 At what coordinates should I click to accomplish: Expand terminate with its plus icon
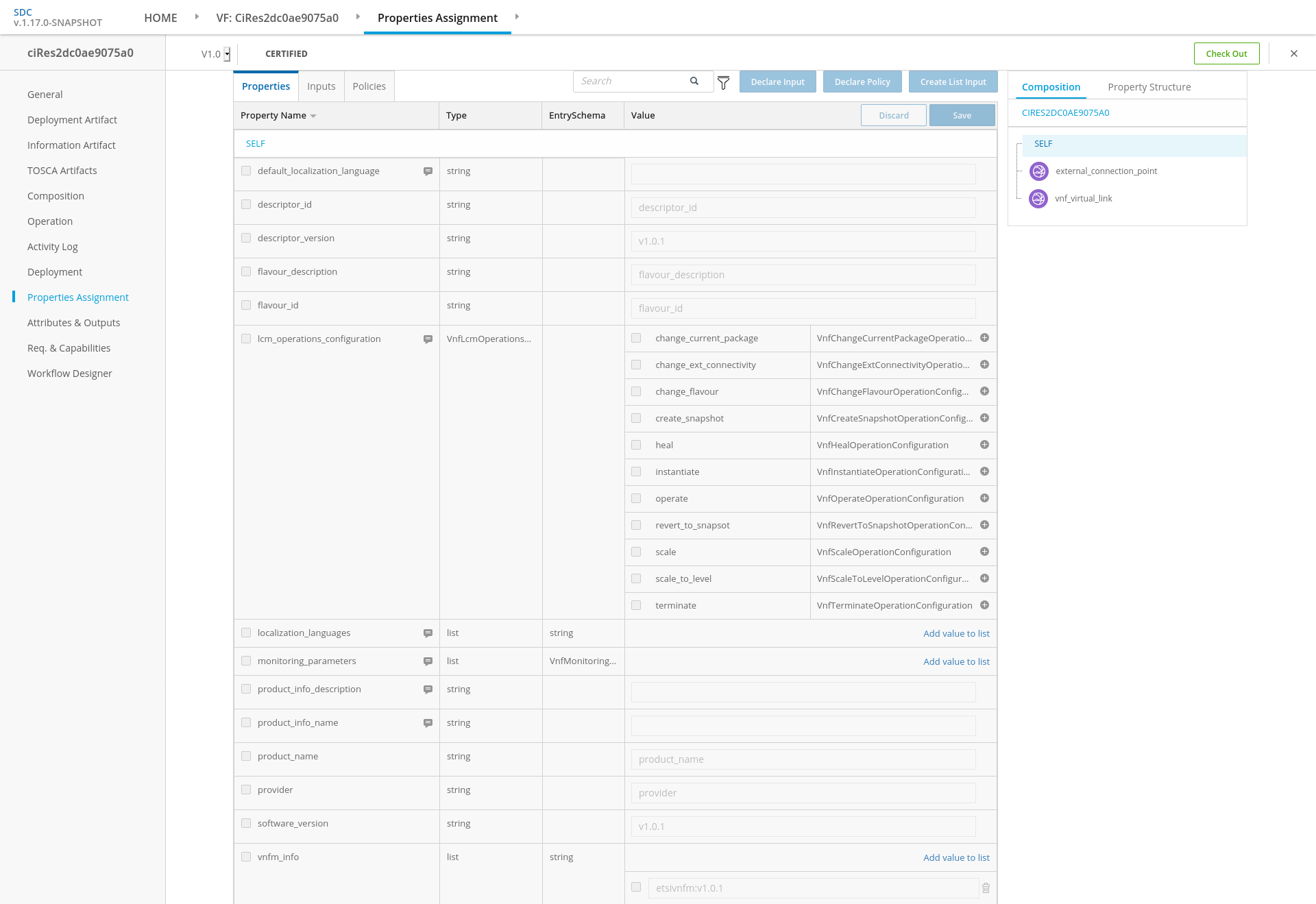coord(984,605)
